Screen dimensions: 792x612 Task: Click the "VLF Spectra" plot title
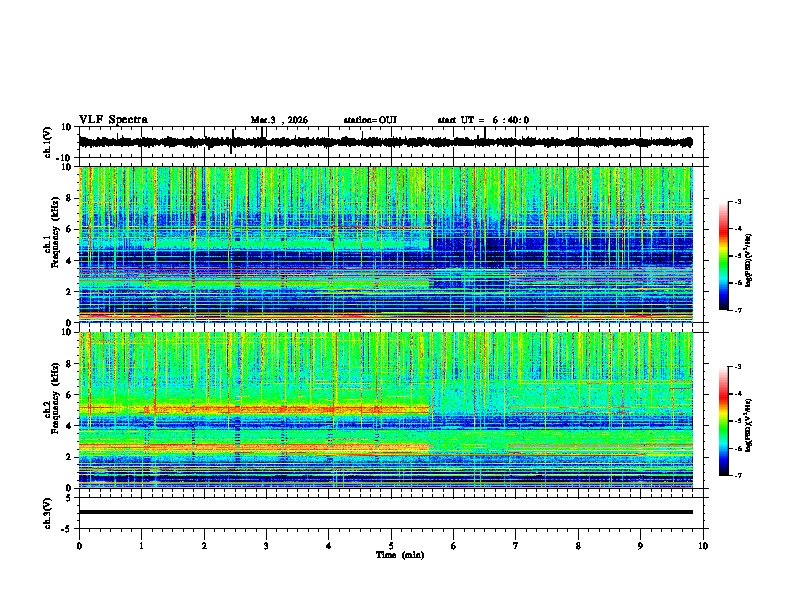(x=113, y=120)
